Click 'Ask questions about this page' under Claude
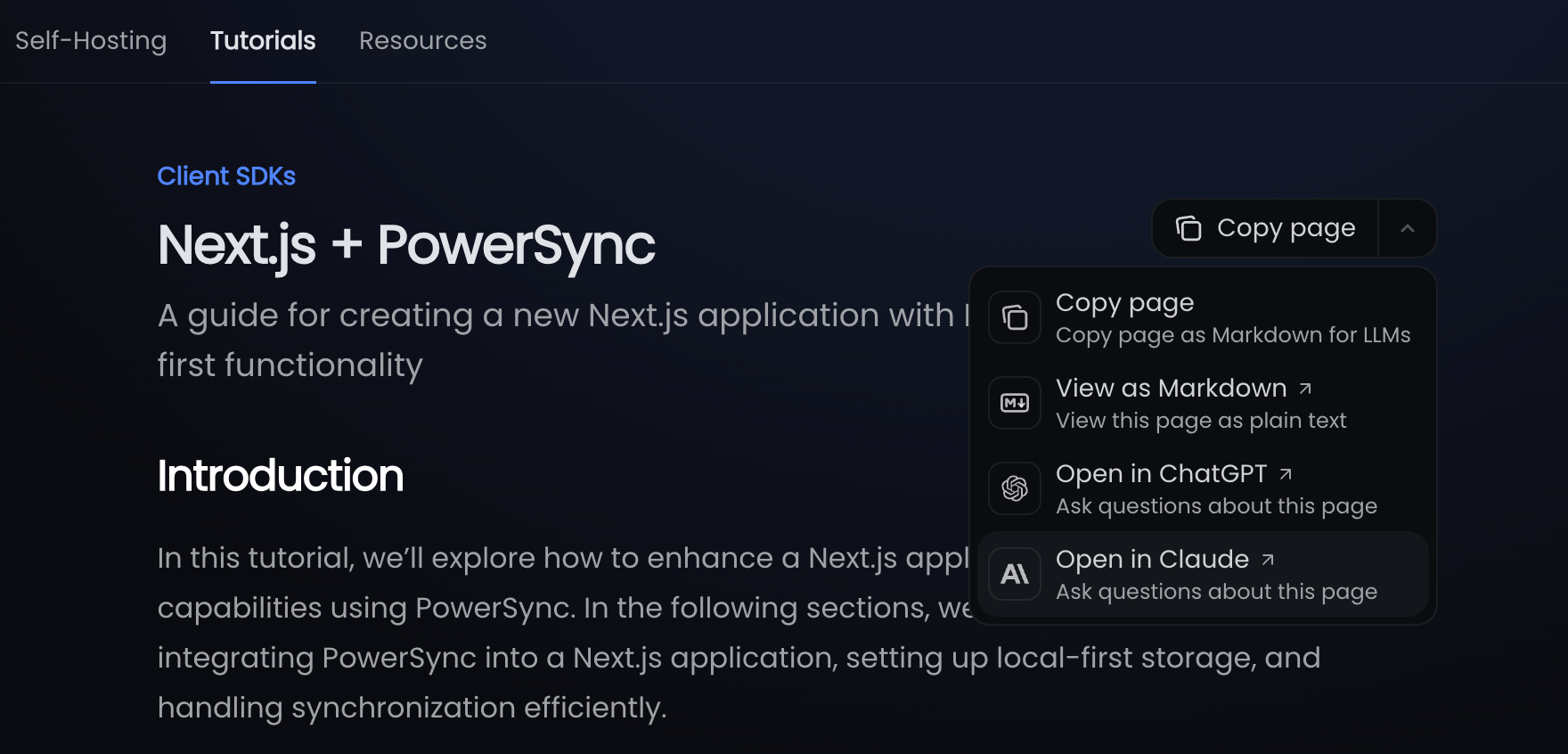Viewport: 1568px width, 754px height. (1216, 592)
